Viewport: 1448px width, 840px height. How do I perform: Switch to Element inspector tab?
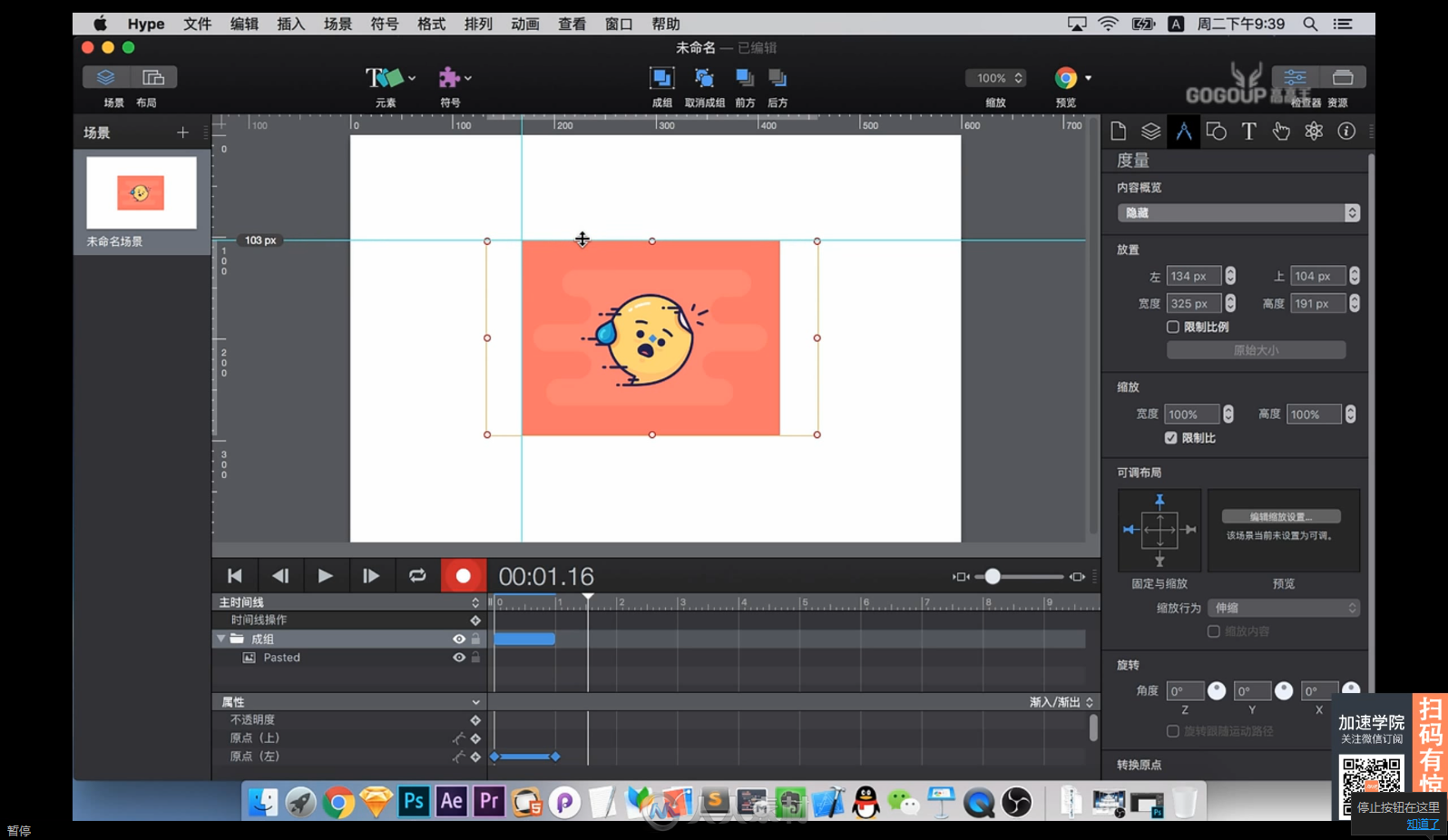coord(1217,132)
